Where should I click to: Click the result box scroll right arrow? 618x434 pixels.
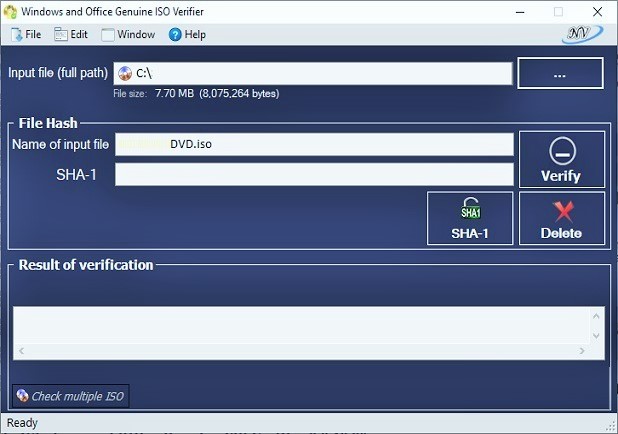tap(582, 351)
